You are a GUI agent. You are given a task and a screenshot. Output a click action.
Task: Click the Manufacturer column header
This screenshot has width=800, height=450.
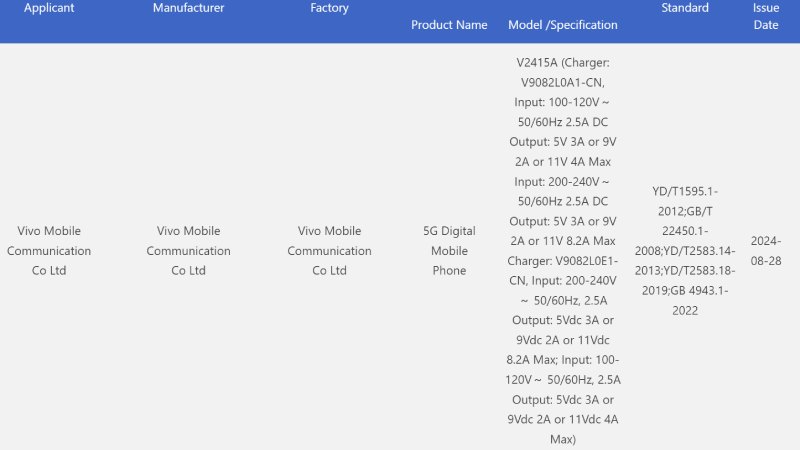tap(188, 8)
